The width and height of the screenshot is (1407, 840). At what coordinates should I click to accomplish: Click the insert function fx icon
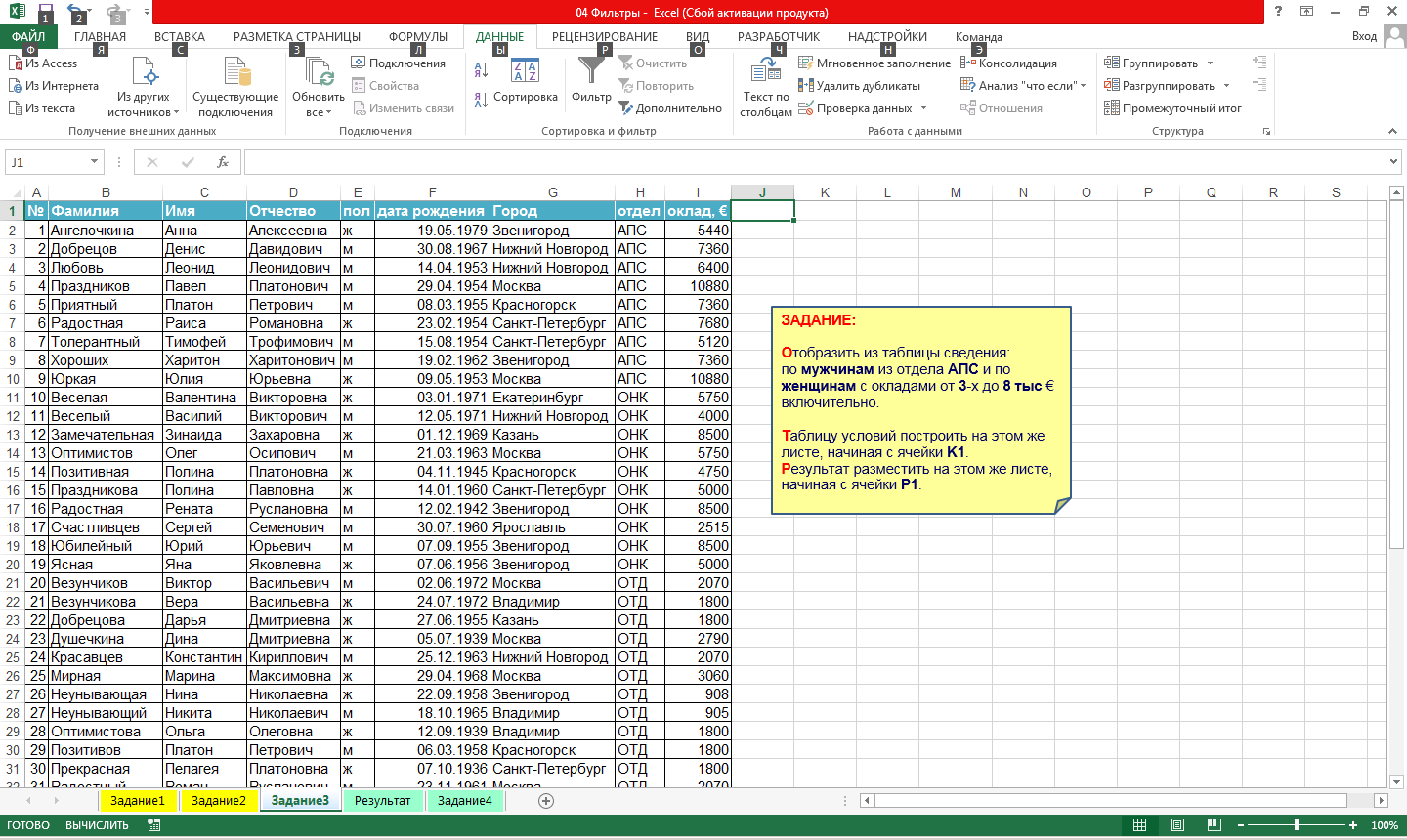pos(223,162)
